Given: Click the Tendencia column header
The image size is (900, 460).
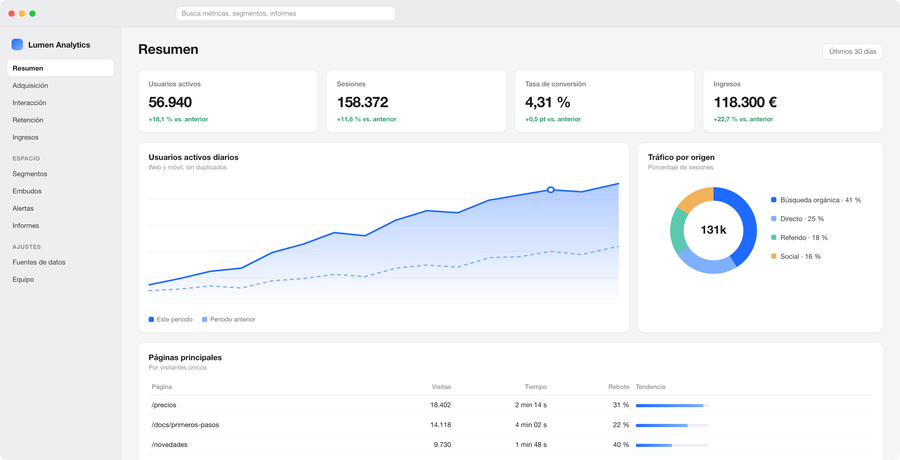Looking at the screenshot, I should coord(650,386).
